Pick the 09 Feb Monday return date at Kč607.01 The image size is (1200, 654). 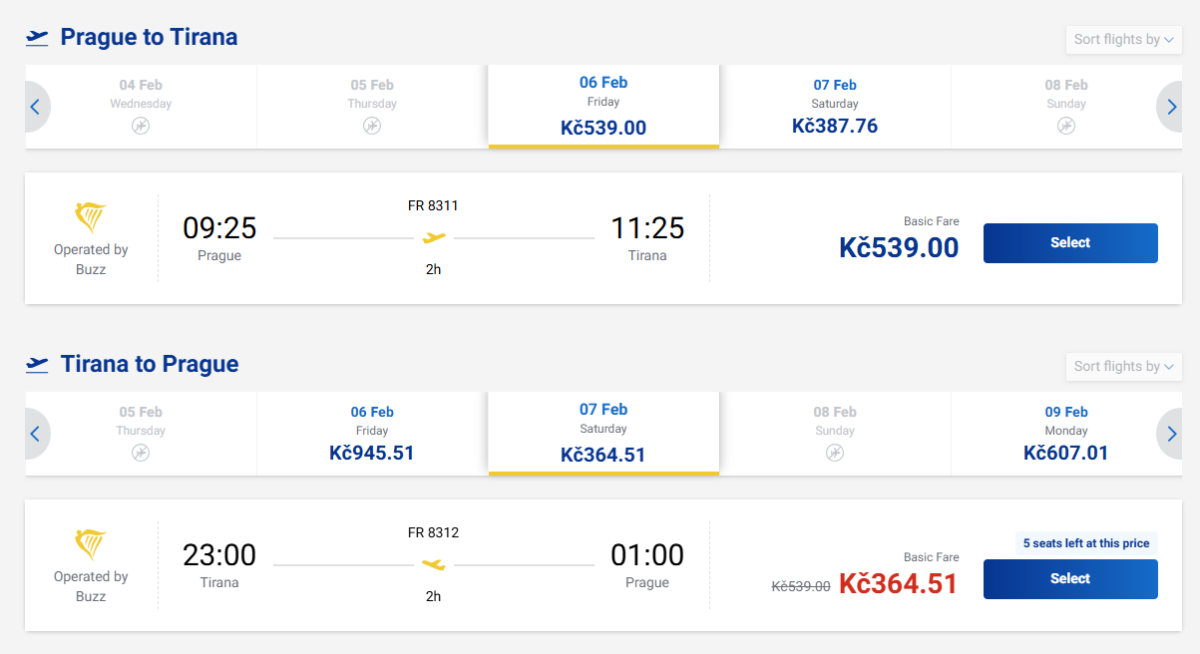pos(1066,435)
